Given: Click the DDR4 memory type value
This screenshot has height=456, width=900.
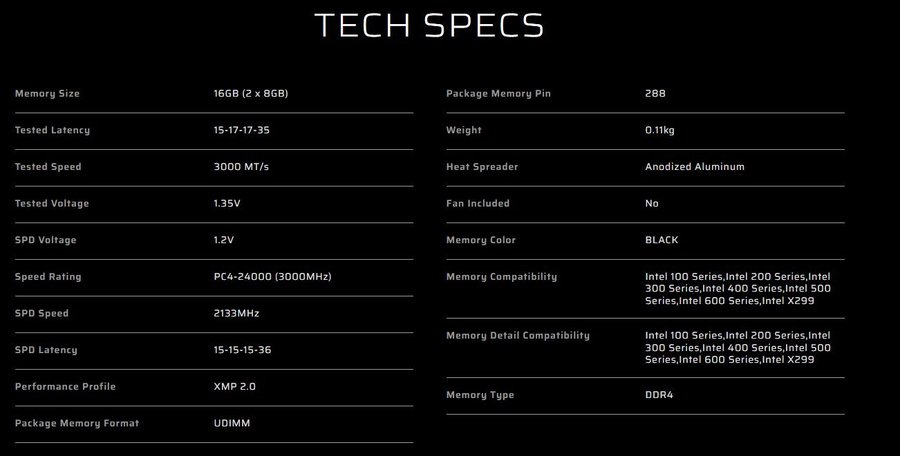Looking at the screenshot, I should 661,395.
